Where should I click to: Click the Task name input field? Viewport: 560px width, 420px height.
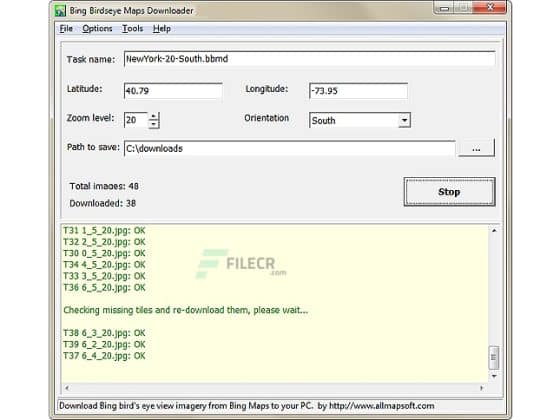(309, 59)
